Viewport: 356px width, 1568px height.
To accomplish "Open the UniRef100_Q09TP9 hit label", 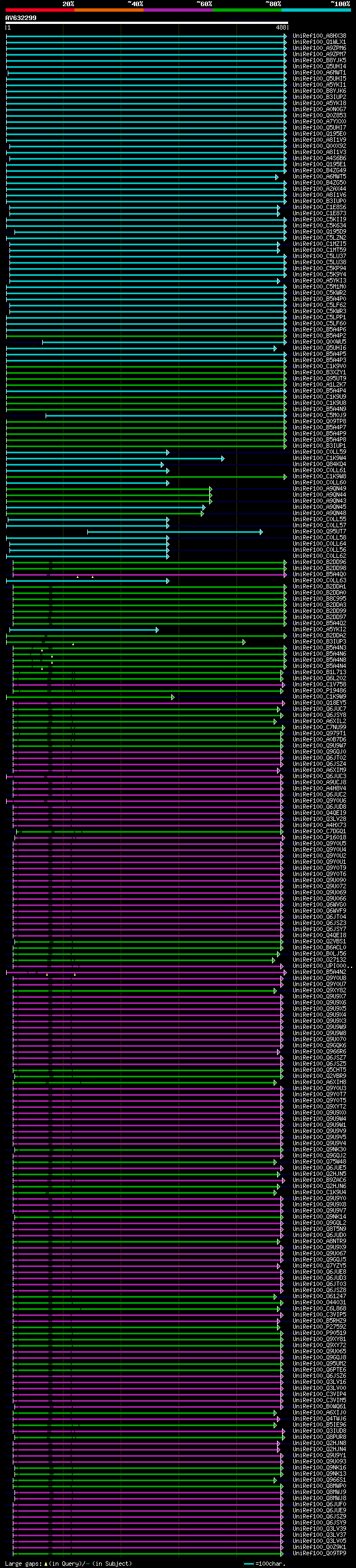I will click(x=319, y=1554).
